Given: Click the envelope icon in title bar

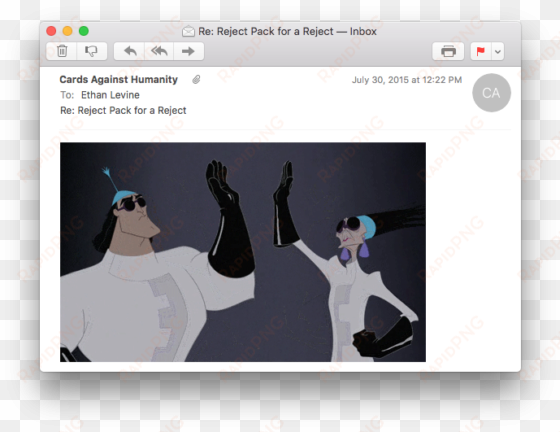Looking at the screenshot, I should [x=188, y=31].
